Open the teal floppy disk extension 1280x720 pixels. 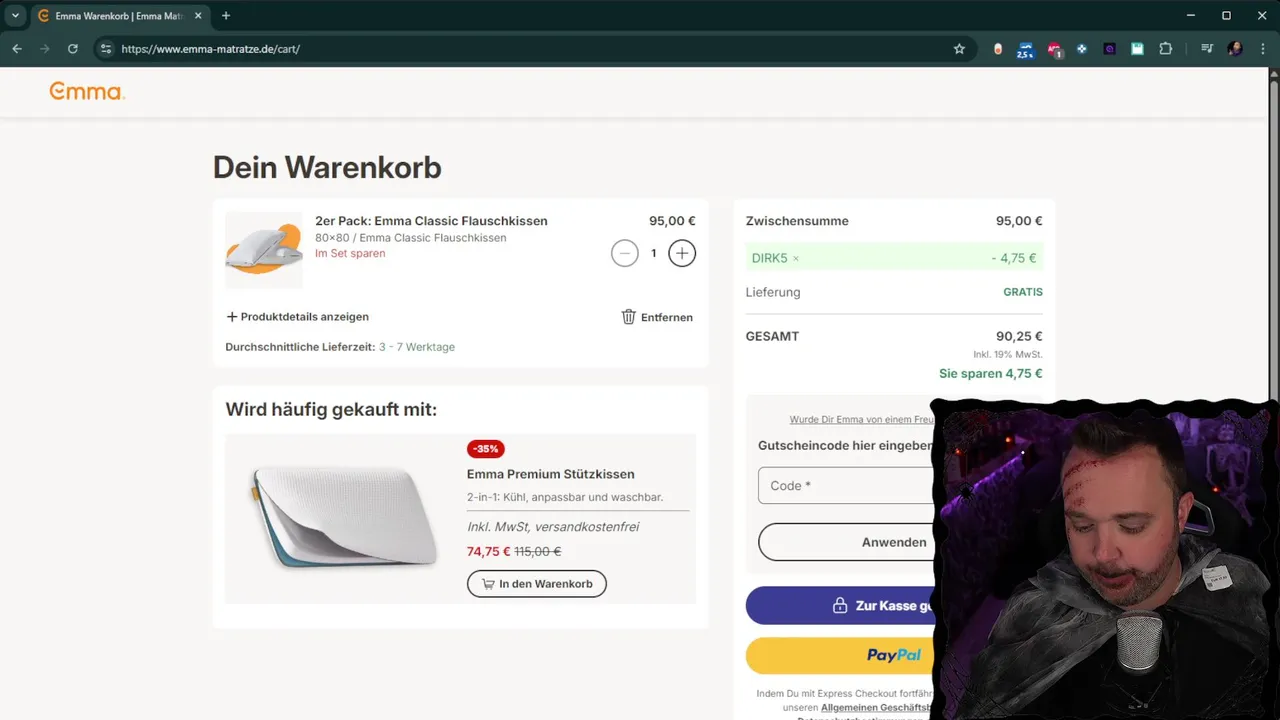1138,49
